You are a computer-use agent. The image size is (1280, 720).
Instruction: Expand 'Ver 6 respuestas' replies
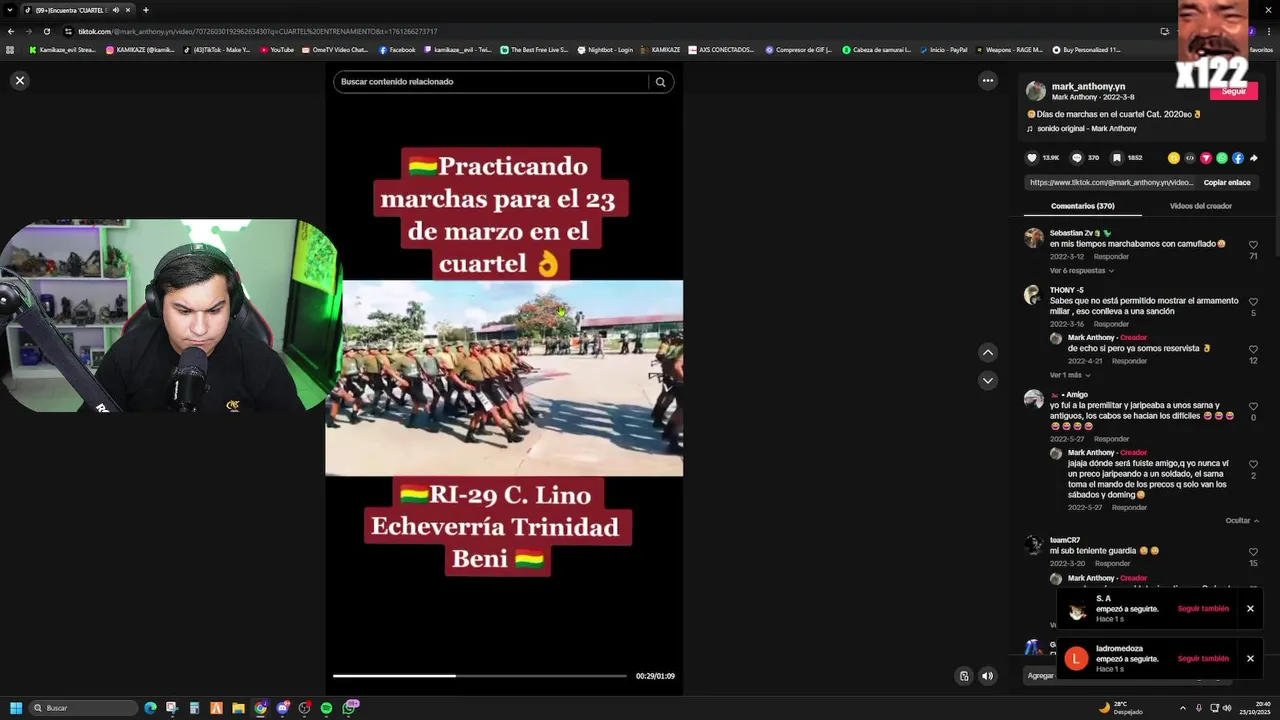pyautogui.click(x=1081, y=271)
